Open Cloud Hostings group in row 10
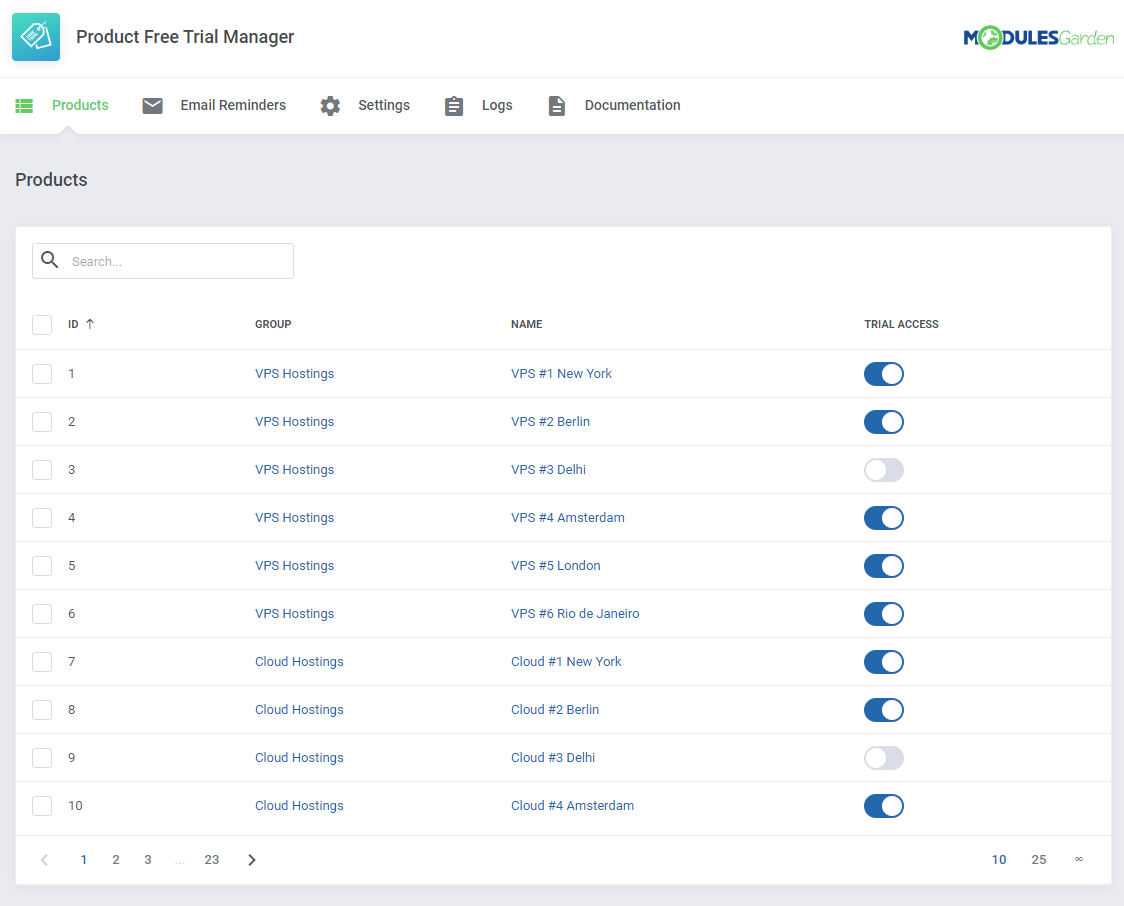This screenshot has height=906, width=1124. coord(299,806)
